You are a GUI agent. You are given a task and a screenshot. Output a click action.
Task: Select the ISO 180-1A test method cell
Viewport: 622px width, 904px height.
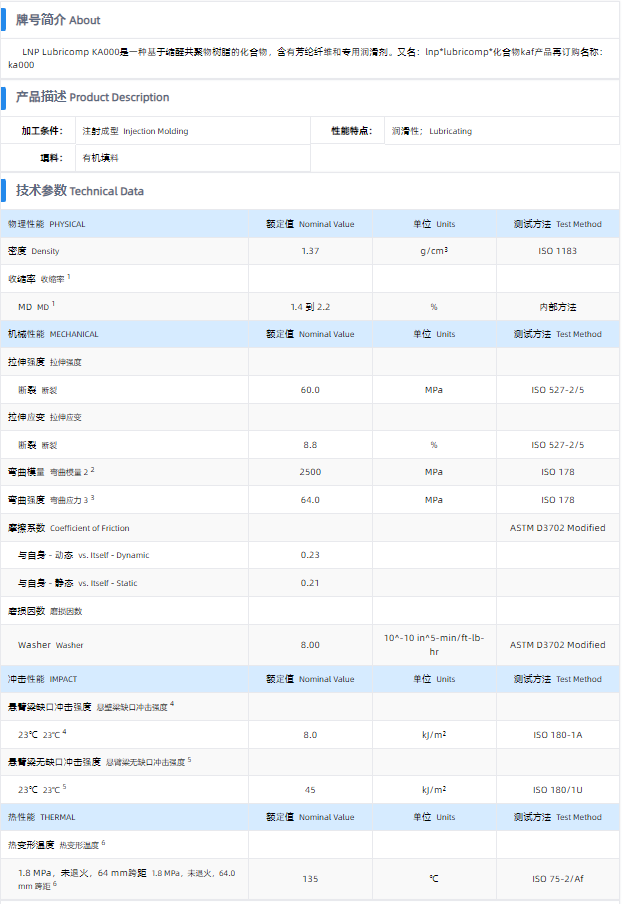click(558, 735)
